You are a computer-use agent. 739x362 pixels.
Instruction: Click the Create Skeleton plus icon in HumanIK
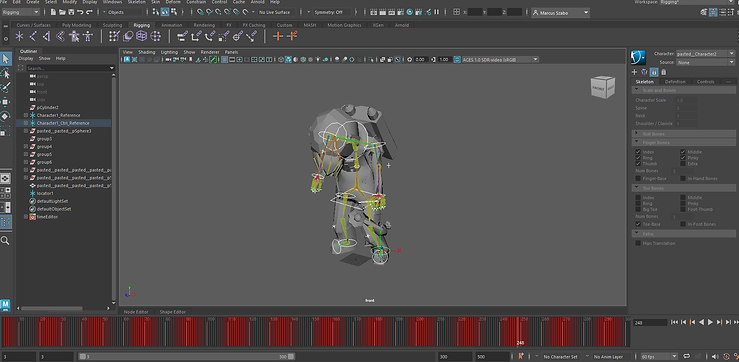point(634,72)
